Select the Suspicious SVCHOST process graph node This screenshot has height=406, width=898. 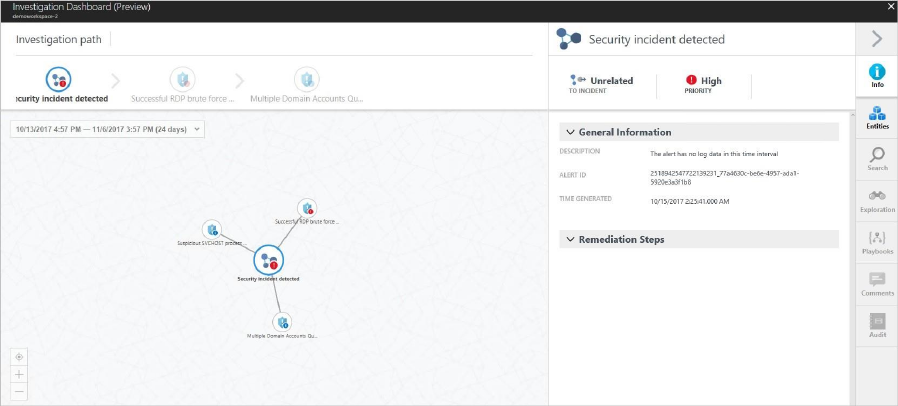[211, 230]
